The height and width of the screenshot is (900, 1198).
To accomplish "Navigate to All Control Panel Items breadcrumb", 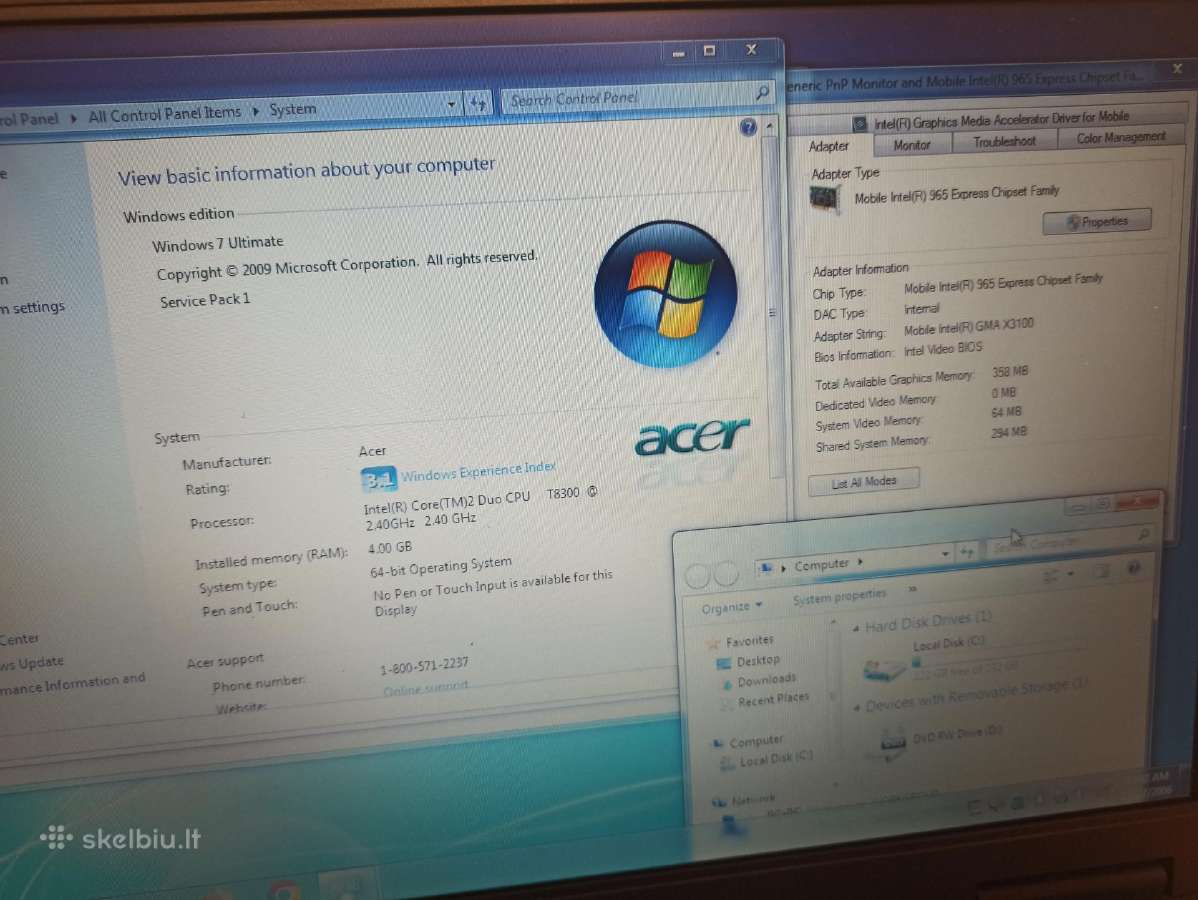I will click(164, 115).
